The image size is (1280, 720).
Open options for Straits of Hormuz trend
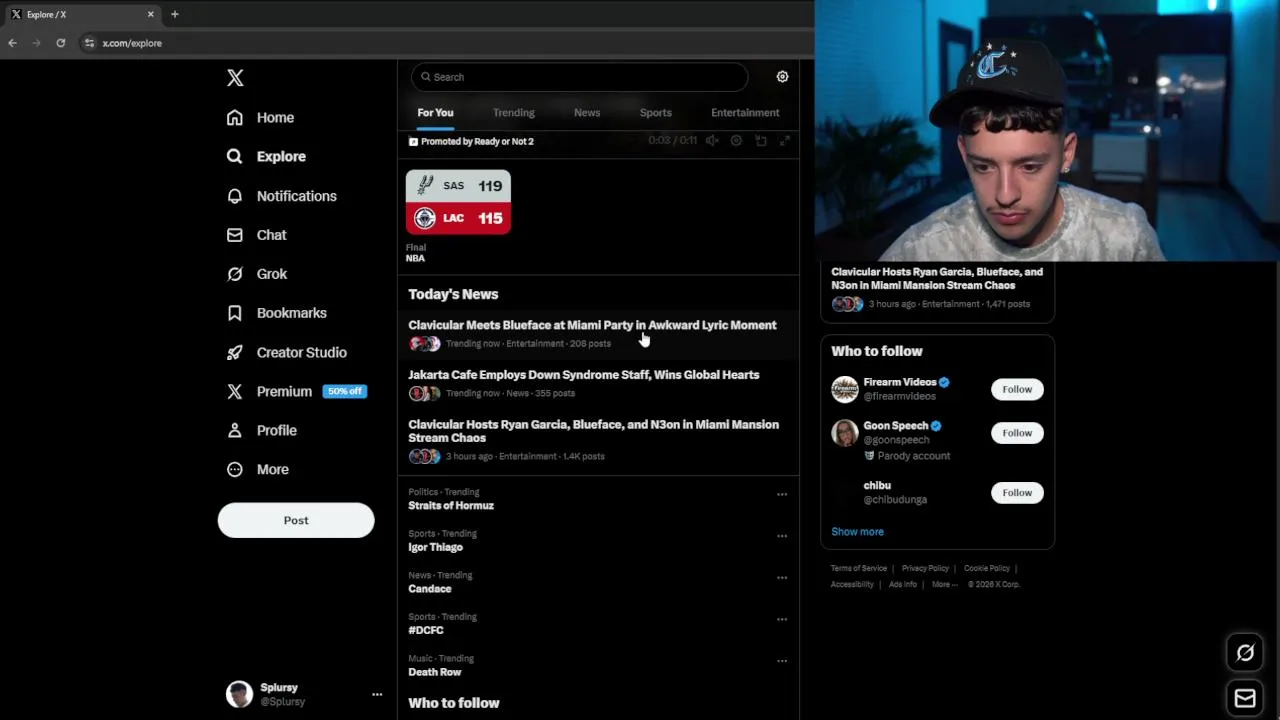tap(782, 494)
